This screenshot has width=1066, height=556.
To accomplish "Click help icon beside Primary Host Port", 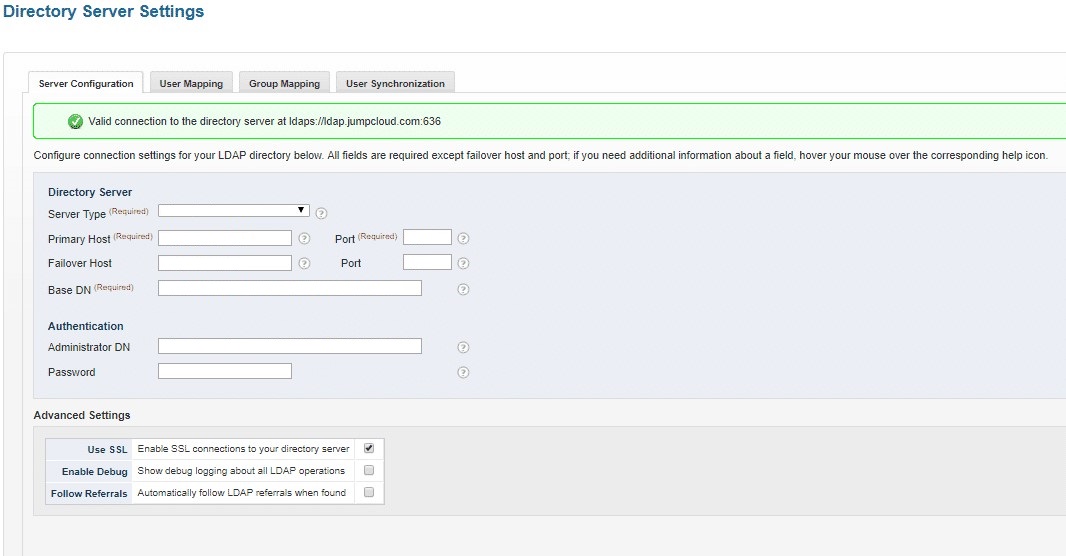I will tap(463, 238).
